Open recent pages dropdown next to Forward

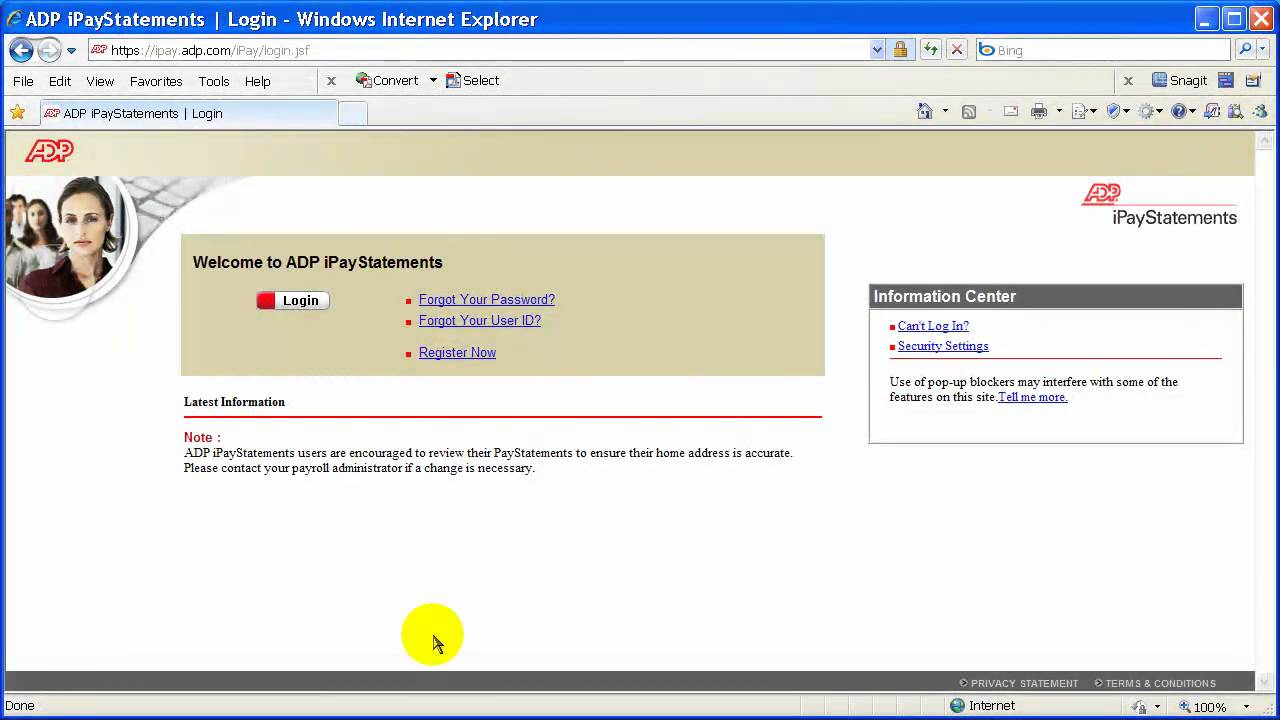coord(71,50)
